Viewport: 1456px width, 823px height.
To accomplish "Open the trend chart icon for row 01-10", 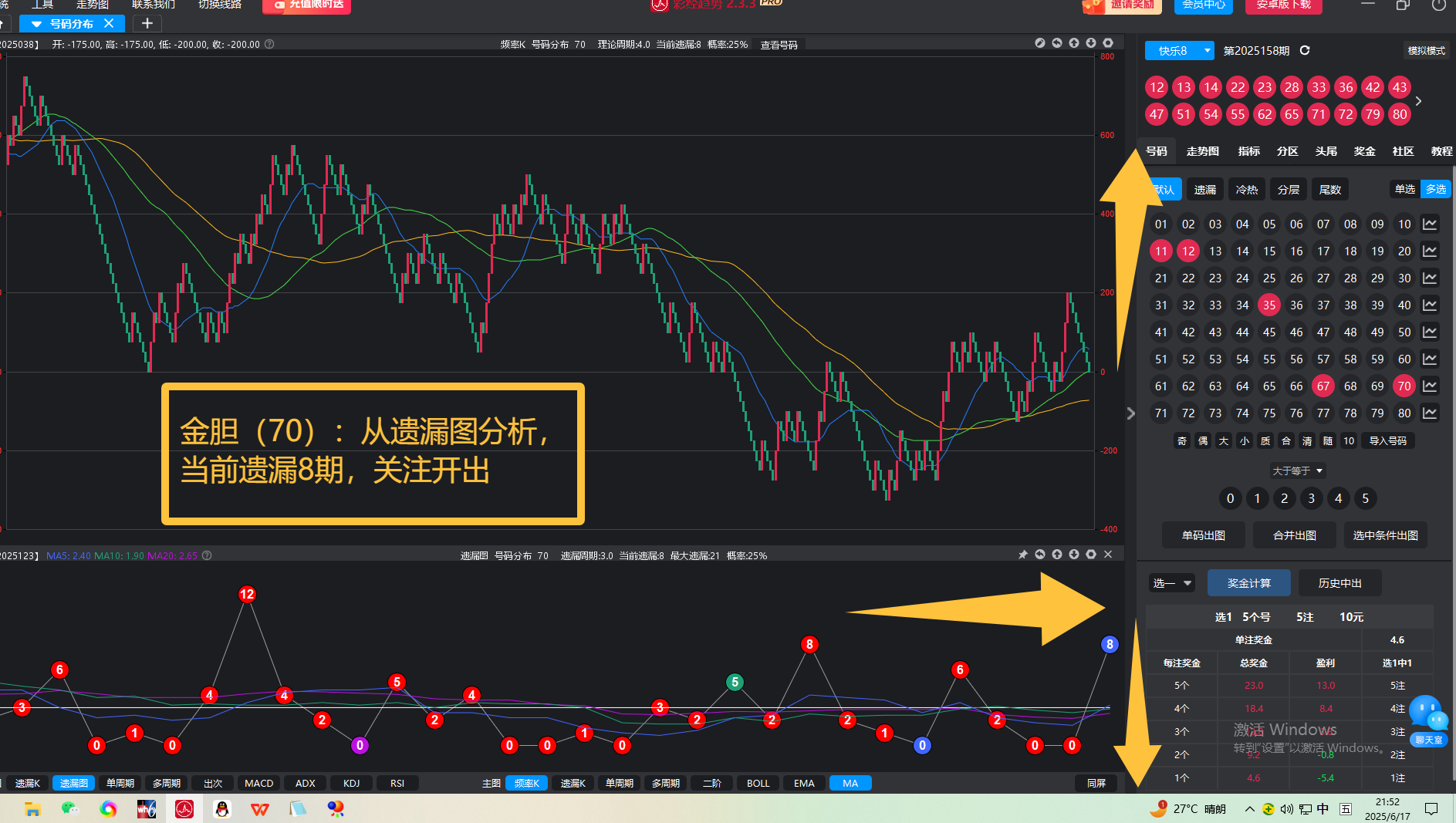I will (1430, 224).
